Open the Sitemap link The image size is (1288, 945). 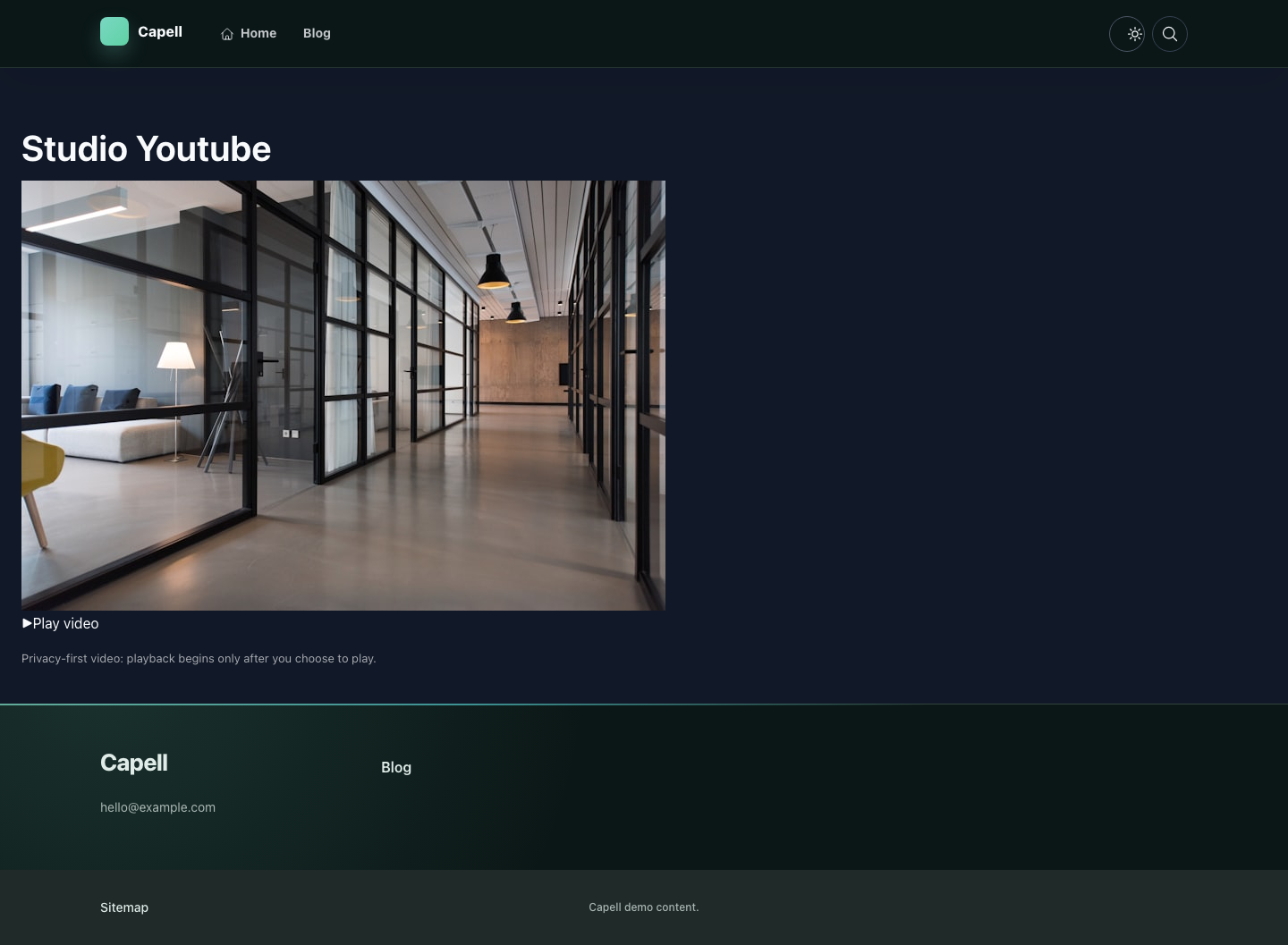pyautogui.click(x=124, y=907)
